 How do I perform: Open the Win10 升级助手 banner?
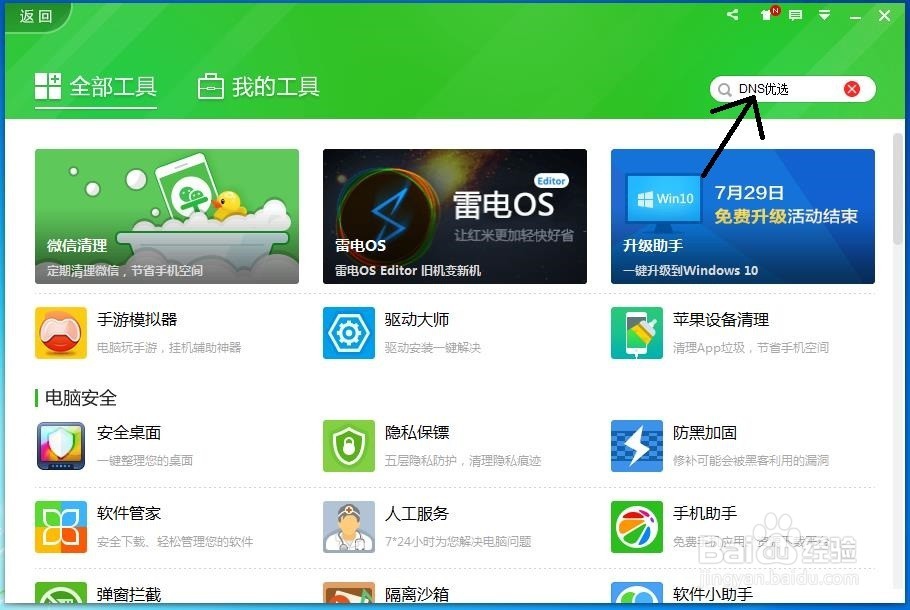(x=743, y=216)
